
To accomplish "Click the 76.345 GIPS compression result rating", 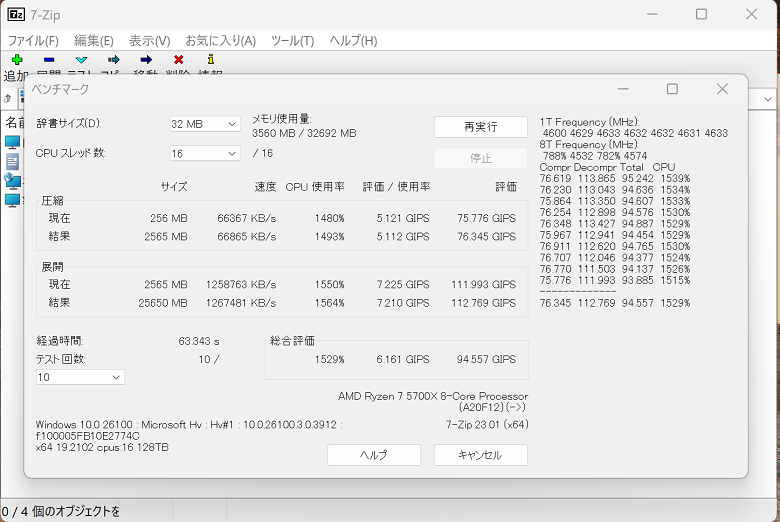I will (x=486, y=237).
